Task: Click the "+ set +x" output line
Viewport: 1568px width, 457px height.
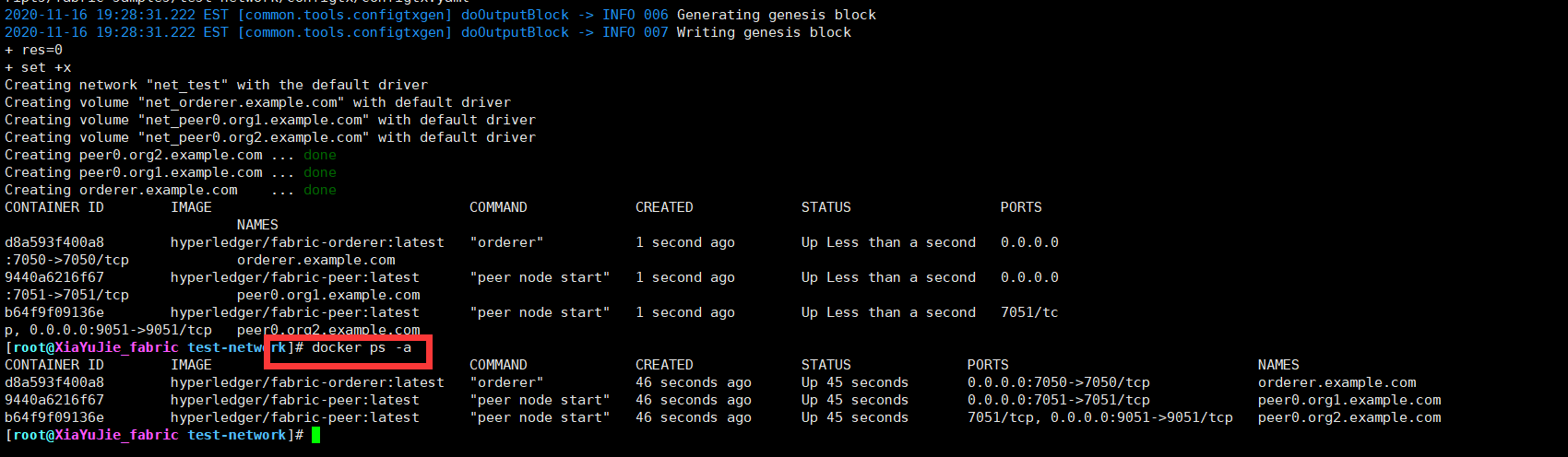Action: tap(38, 67)
